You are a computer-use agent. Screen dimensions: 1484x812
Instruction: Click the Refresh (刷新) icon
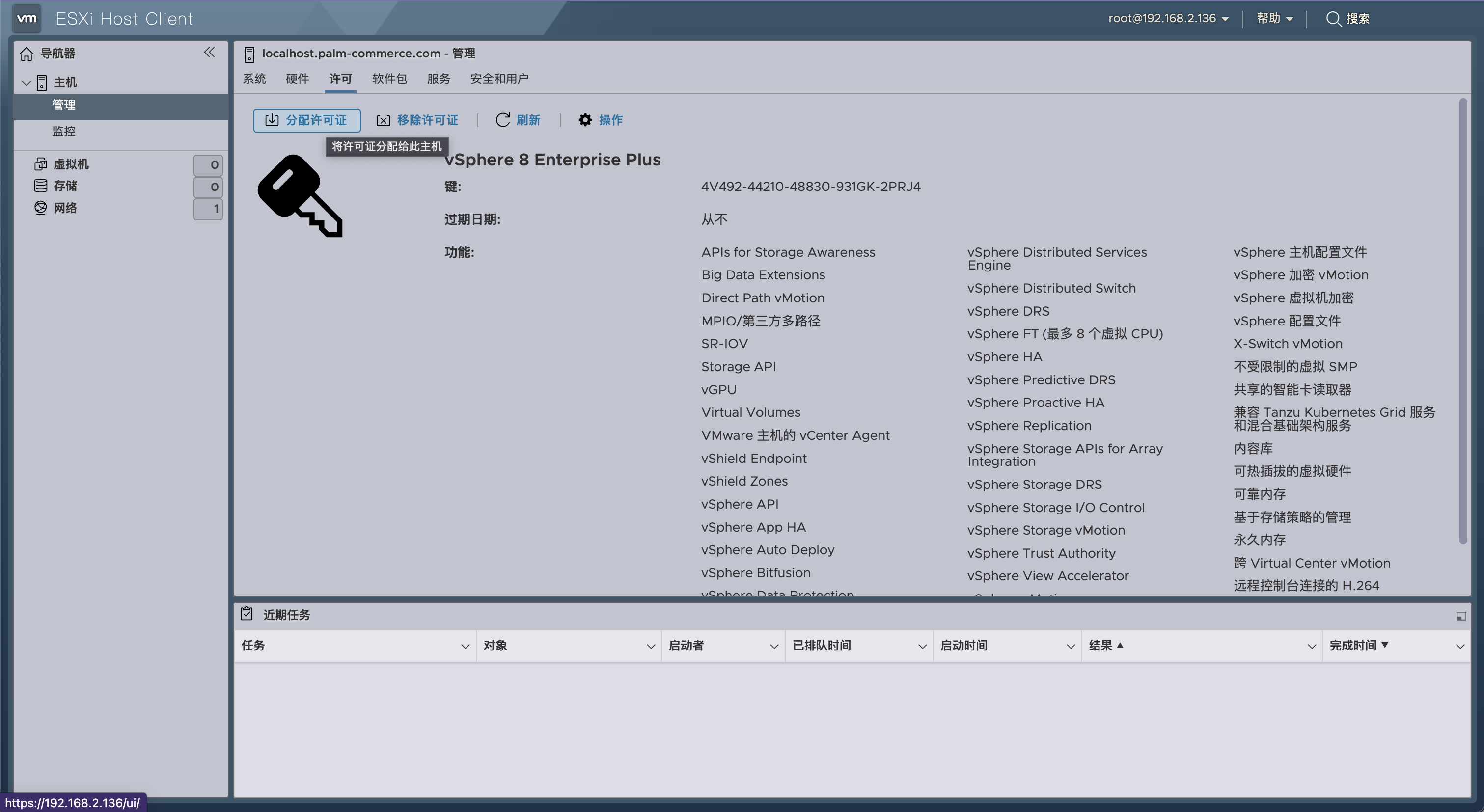coord(503,120)
